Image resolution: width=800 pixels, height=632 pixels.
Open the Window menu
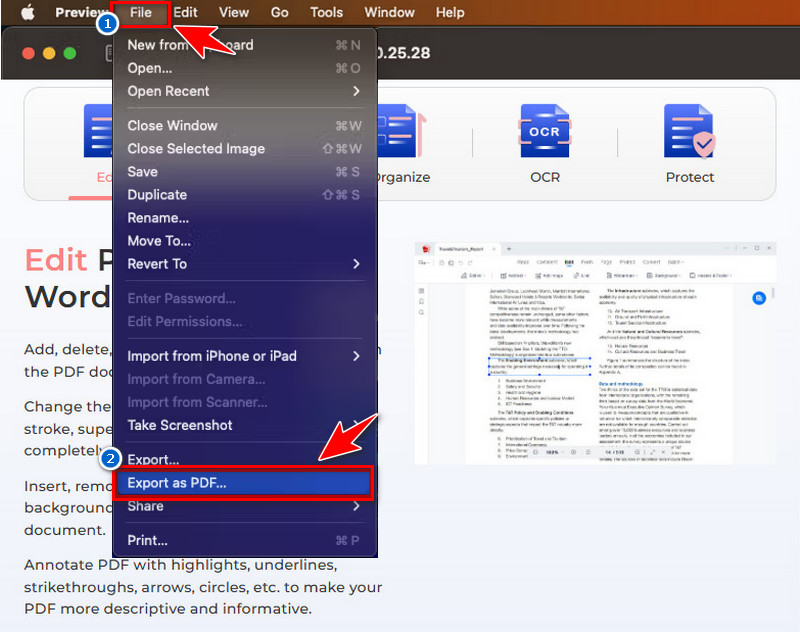click(x=389, y=12)
